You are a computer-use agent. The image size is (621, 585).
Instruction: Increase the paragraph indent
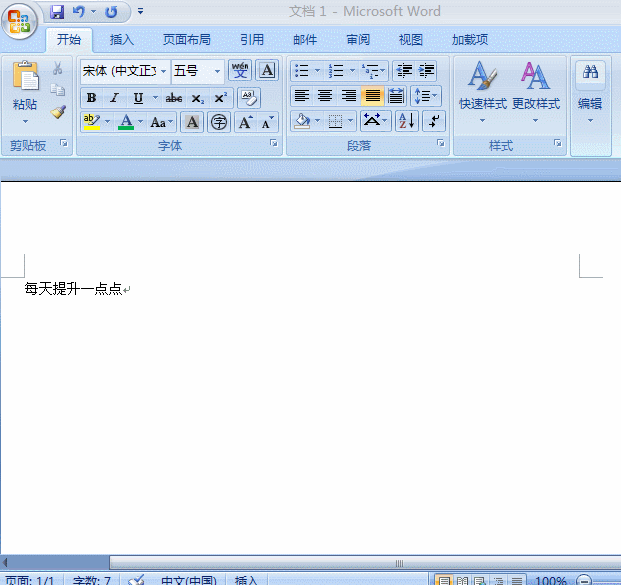426,71
